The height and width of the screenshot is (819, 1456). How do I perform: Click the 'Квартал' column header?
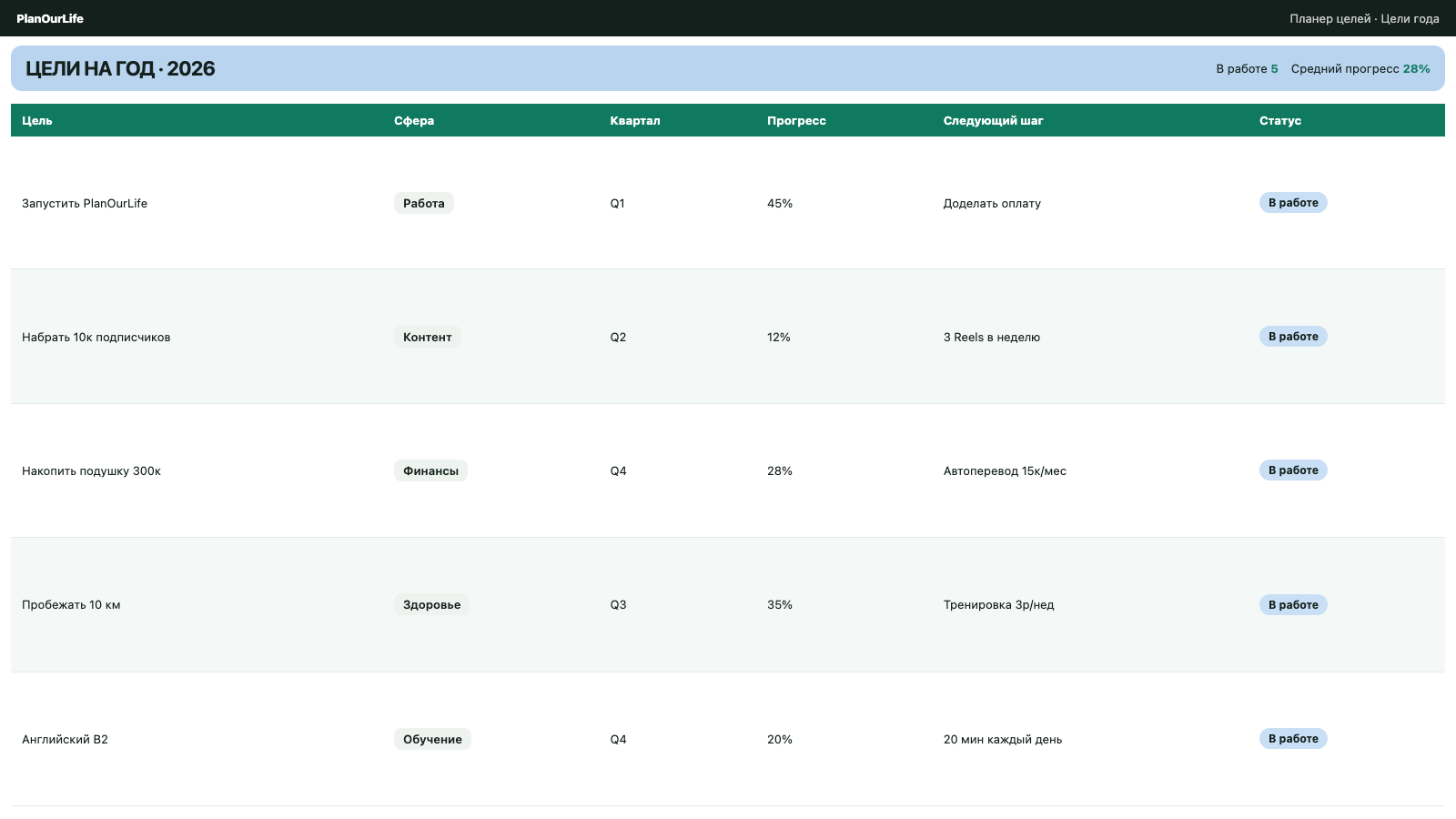[x=635, y=120]
